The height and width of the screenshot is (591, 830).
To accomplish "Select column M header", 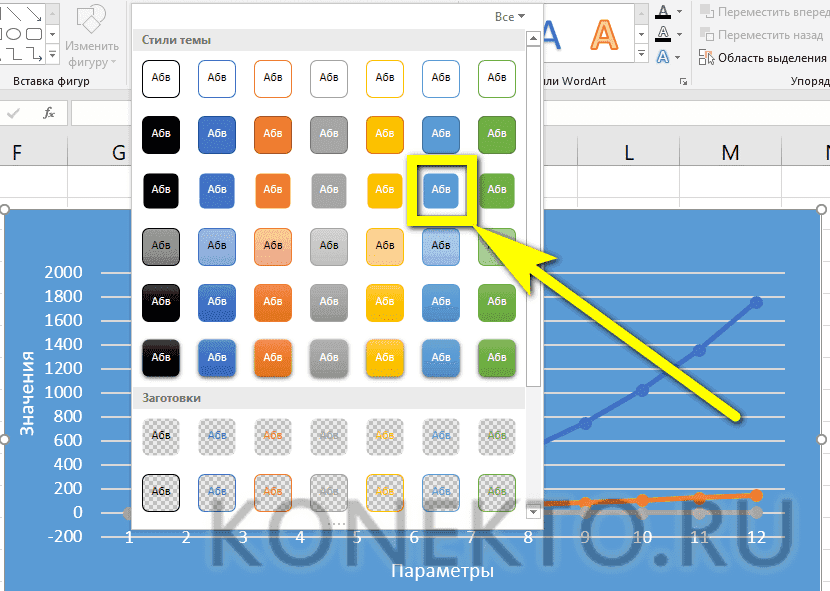I will tap(731, 152).
